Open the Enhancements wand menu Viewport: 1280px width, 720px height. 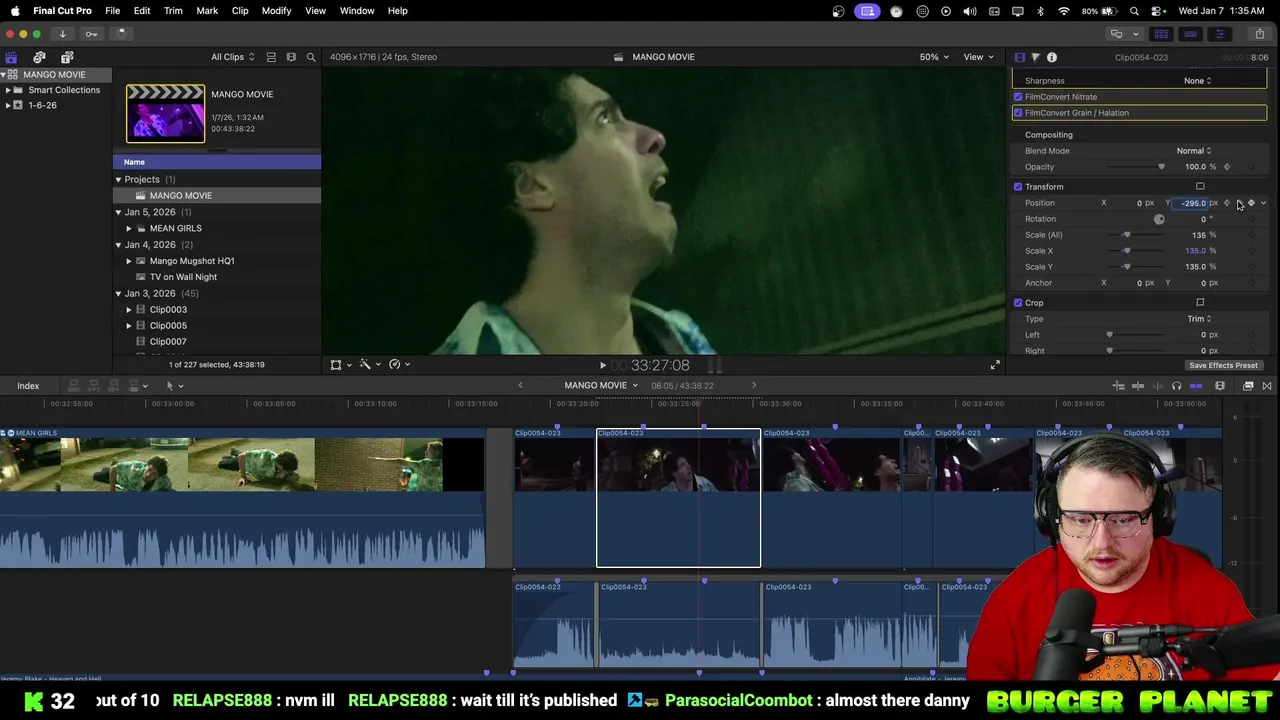[x=368, y=365]
